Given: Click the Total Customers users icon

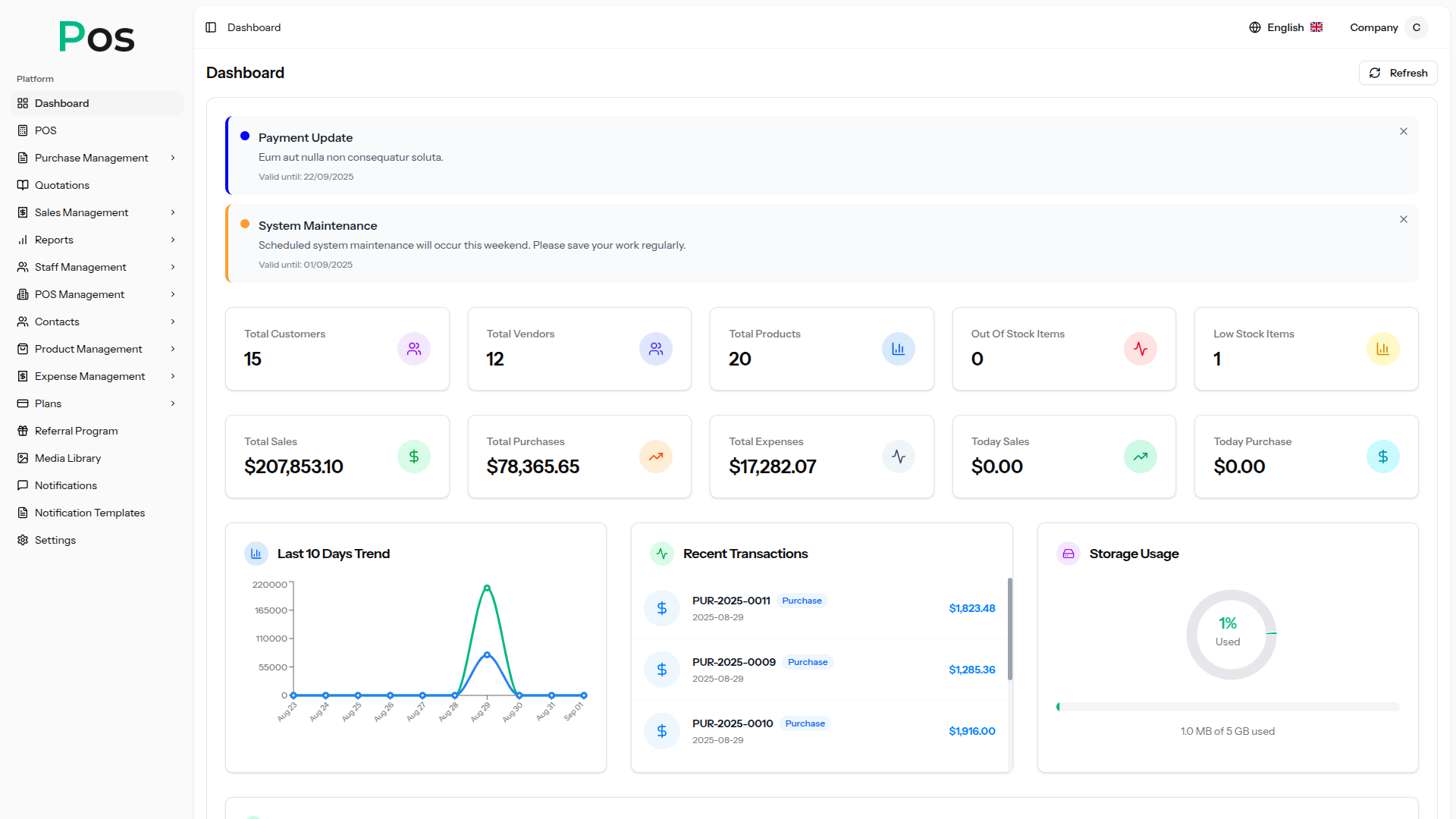Looking at the screenshot, I should click(x=413, y=349).
